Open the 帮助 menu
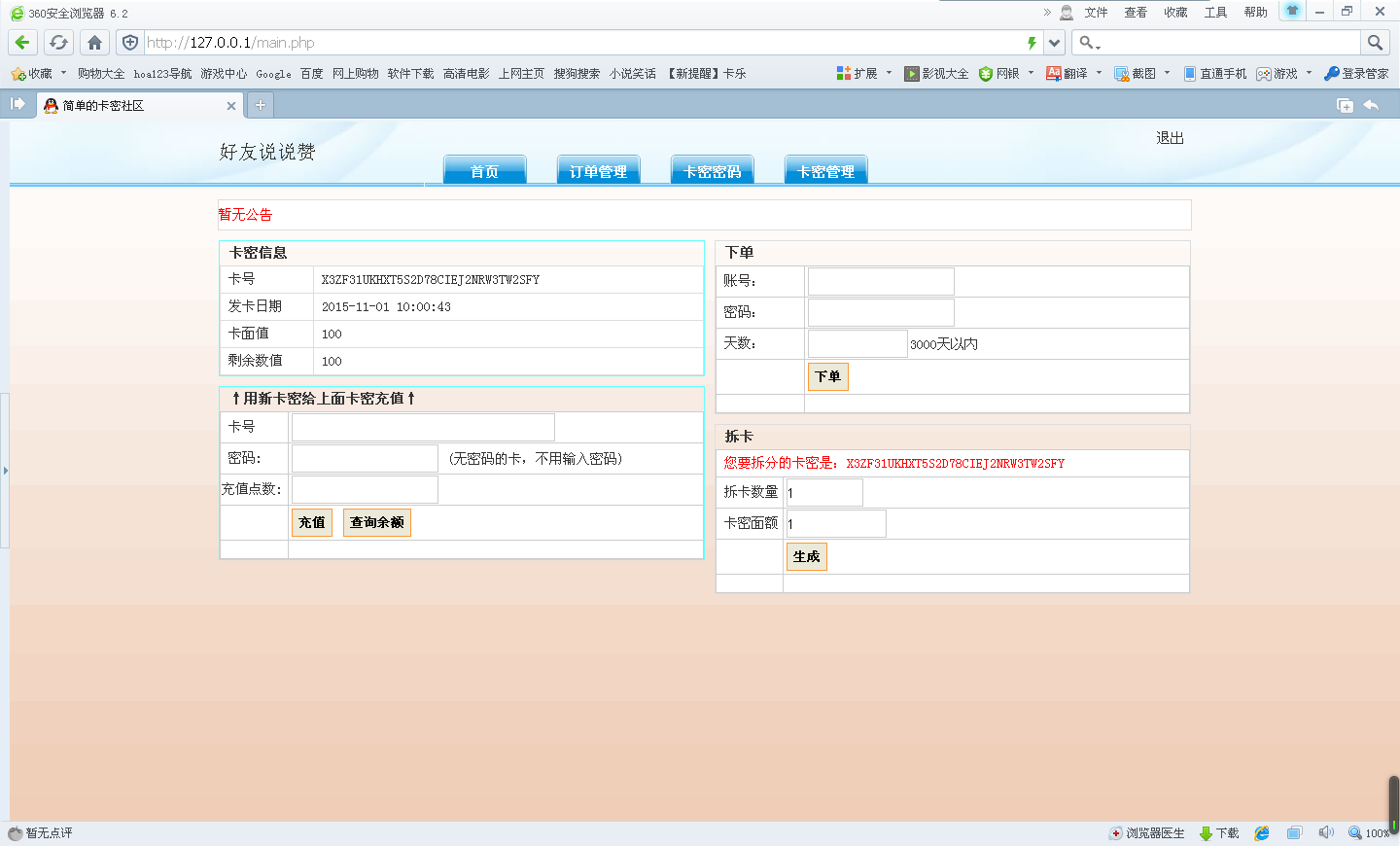 [x=1255, y=13]
